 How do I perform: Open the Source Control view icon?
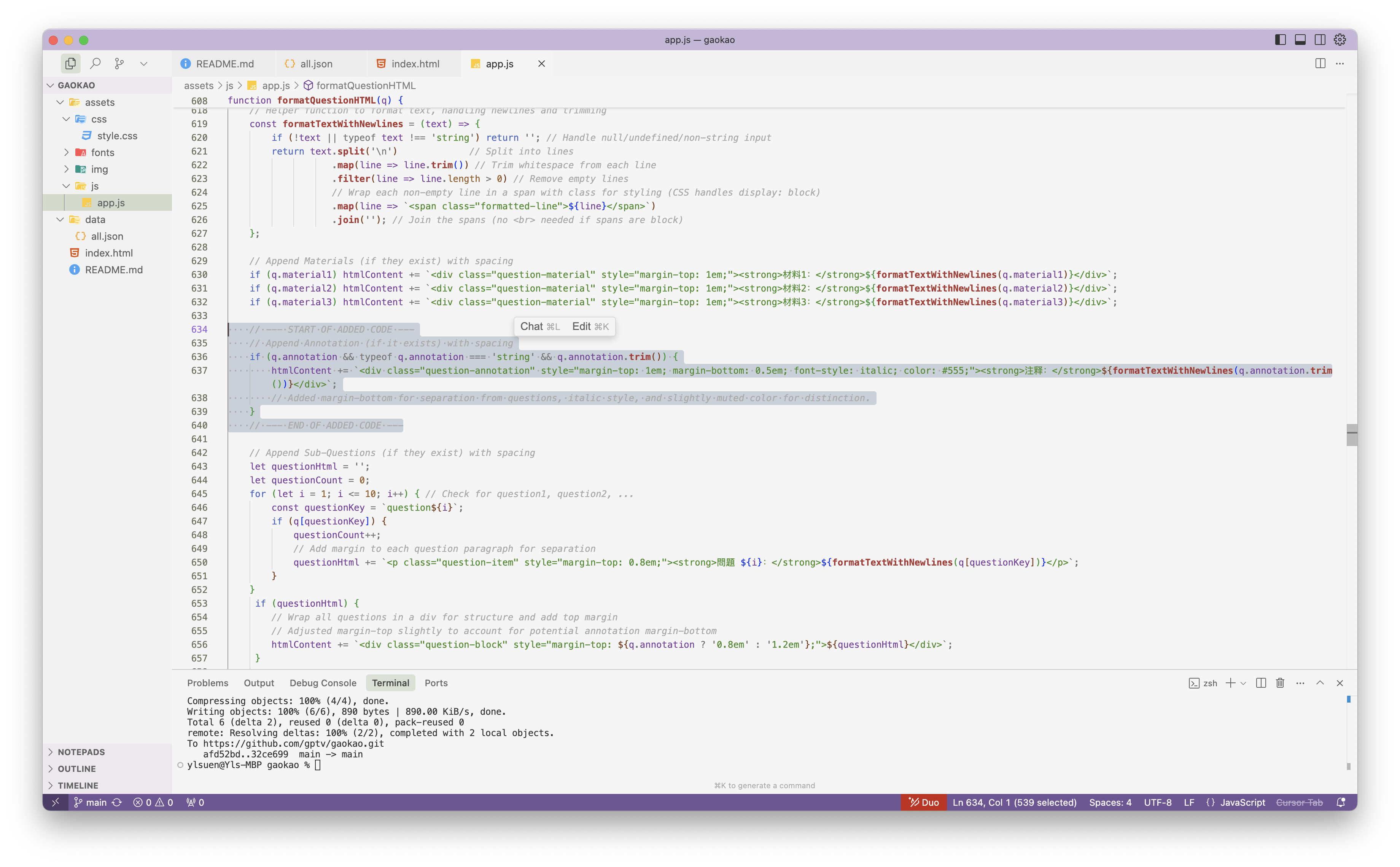tap(119, 64)
